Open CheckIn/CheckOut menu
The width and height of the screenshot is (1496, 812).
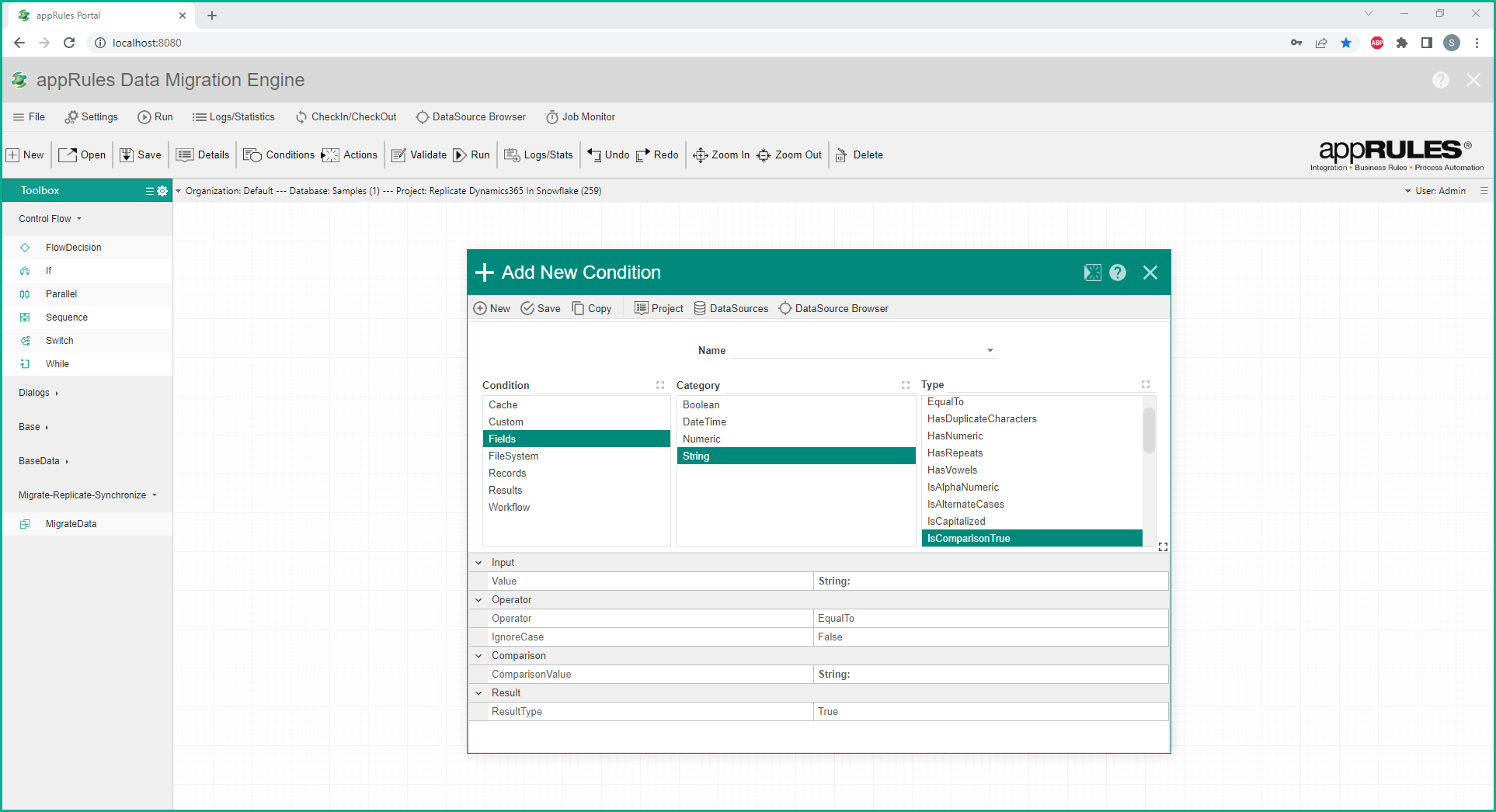tap(346, 117)
